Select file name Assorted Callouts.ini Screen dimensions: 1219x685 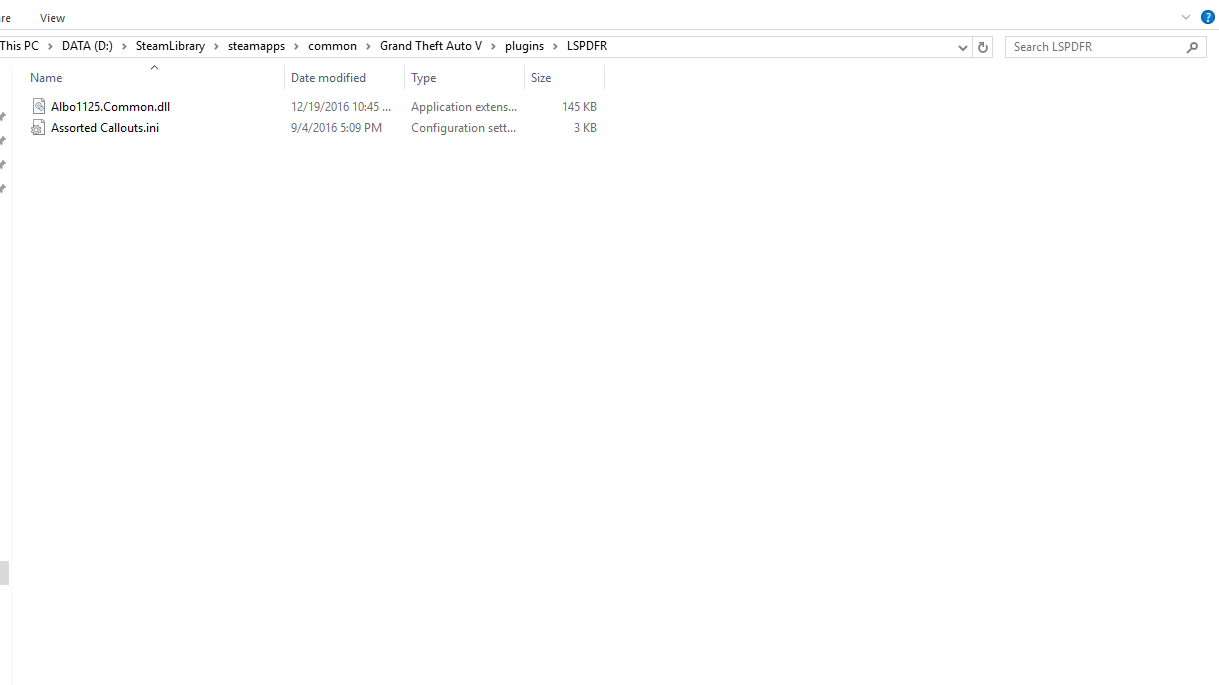tap(105, 128)
